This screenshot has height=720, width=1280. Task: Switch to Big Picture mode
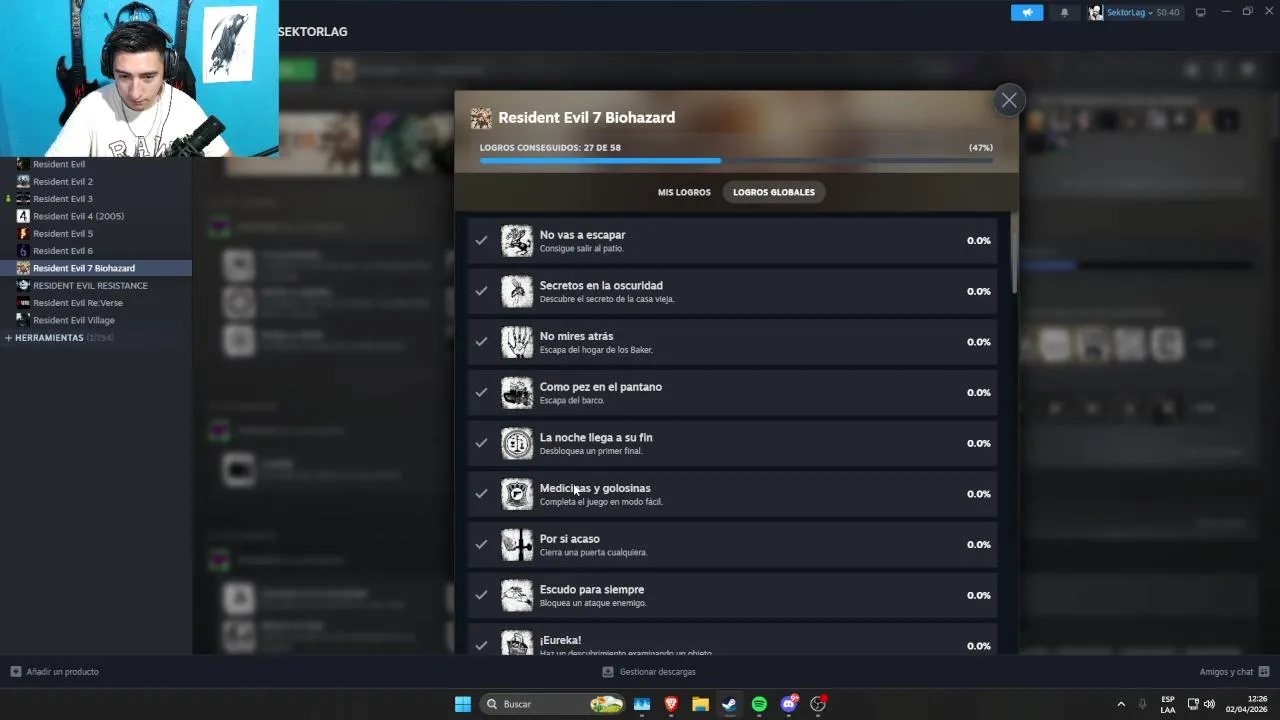coord(1200,12)
